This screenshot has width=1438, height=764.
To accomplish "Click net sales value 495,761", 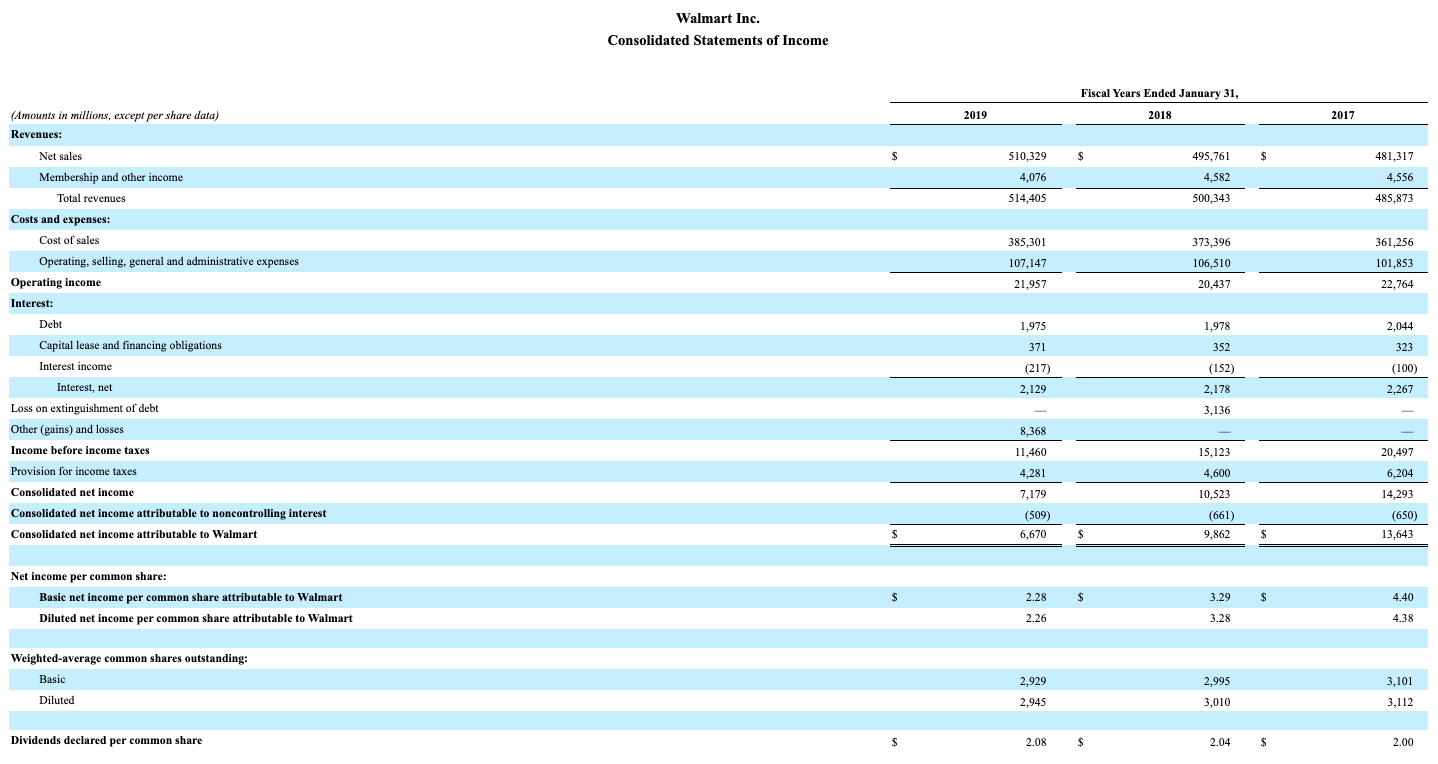I will tap(1211, 156).
